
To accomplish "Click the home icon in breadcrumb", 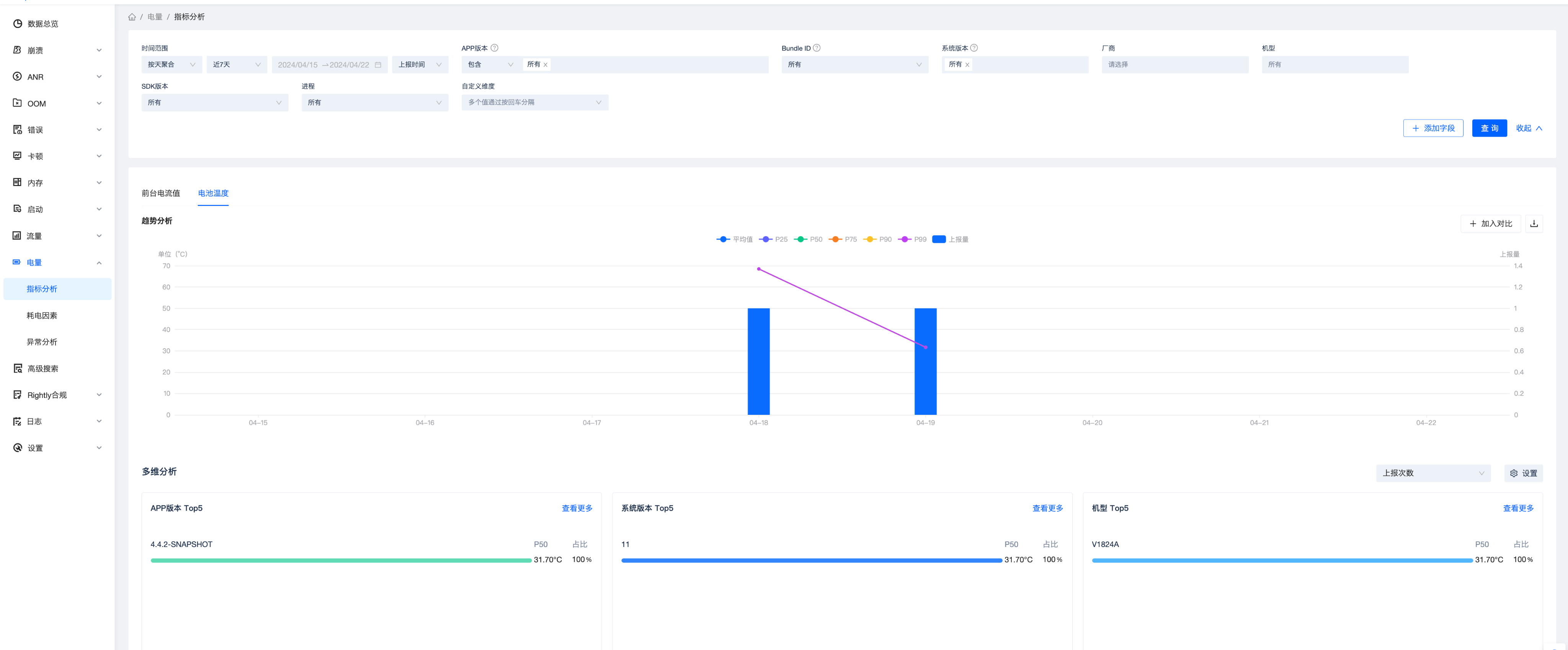I will pyautogui.click(x=131, y=17).
